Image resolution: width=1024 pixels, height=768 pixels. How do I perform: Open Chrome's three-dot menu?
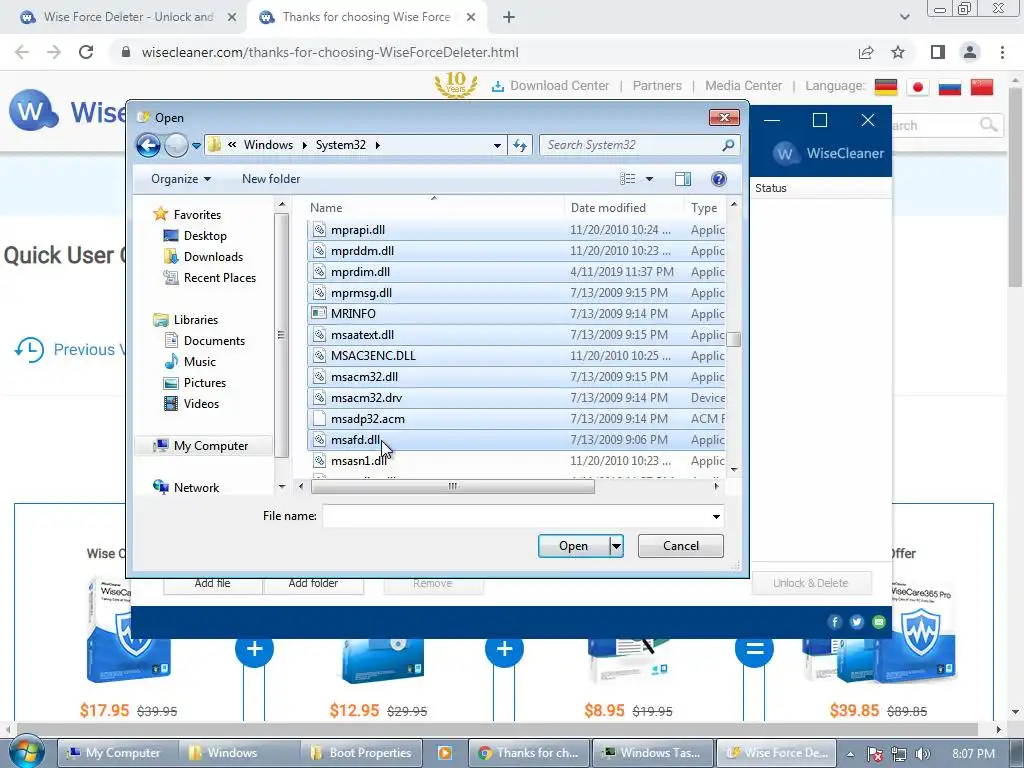pyautogui.click(x=1002, y=52)
